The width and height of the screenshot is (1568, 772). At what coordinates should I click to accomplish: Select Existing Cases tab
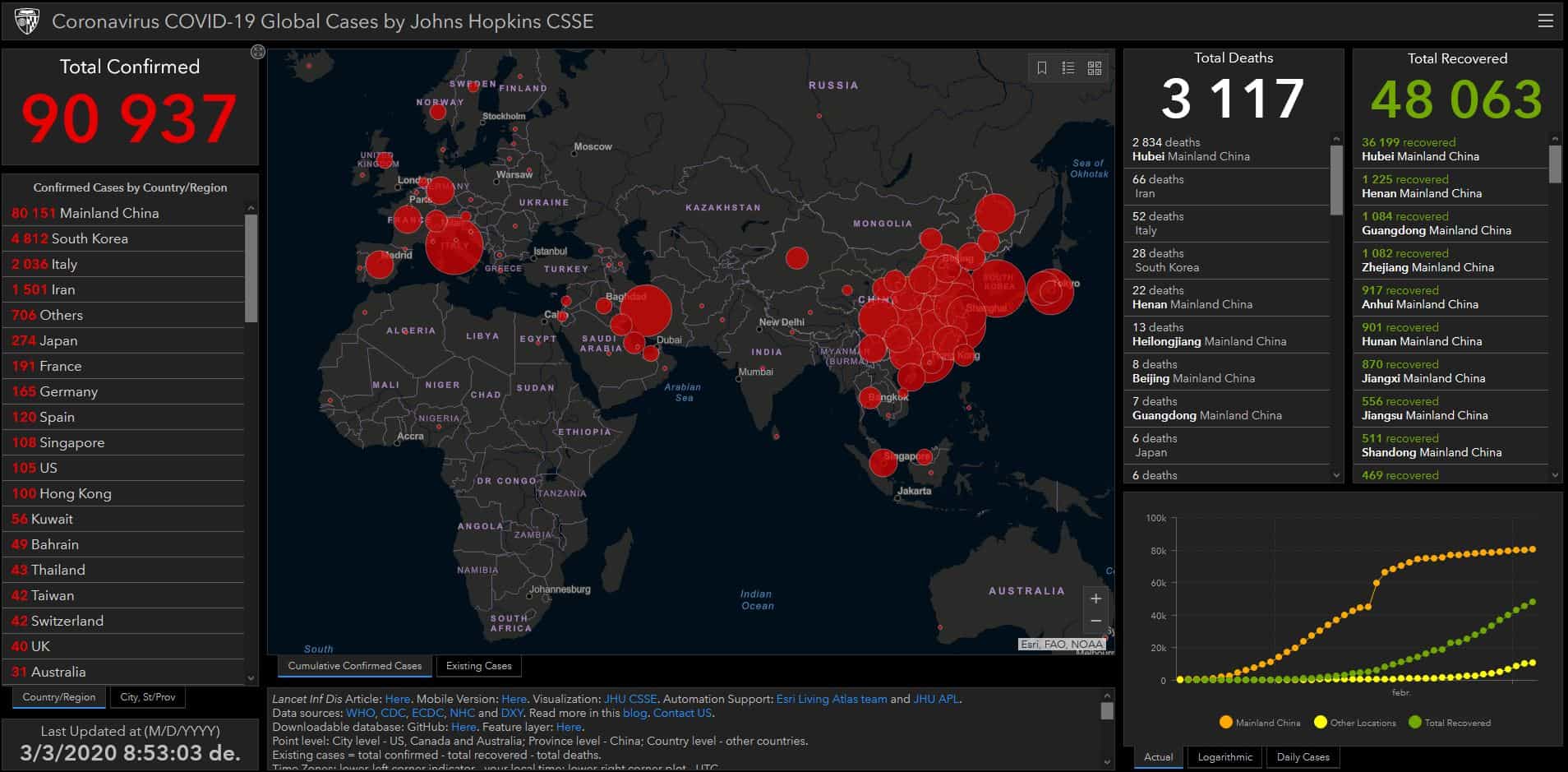click(x=478, y=666)
